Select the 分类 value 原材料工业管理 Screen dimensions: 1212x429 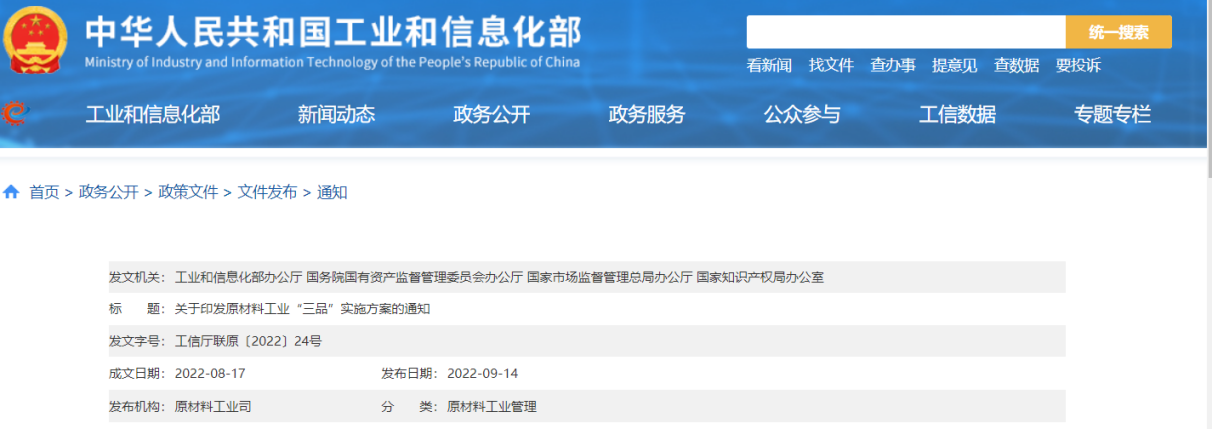tap(492, 407)
